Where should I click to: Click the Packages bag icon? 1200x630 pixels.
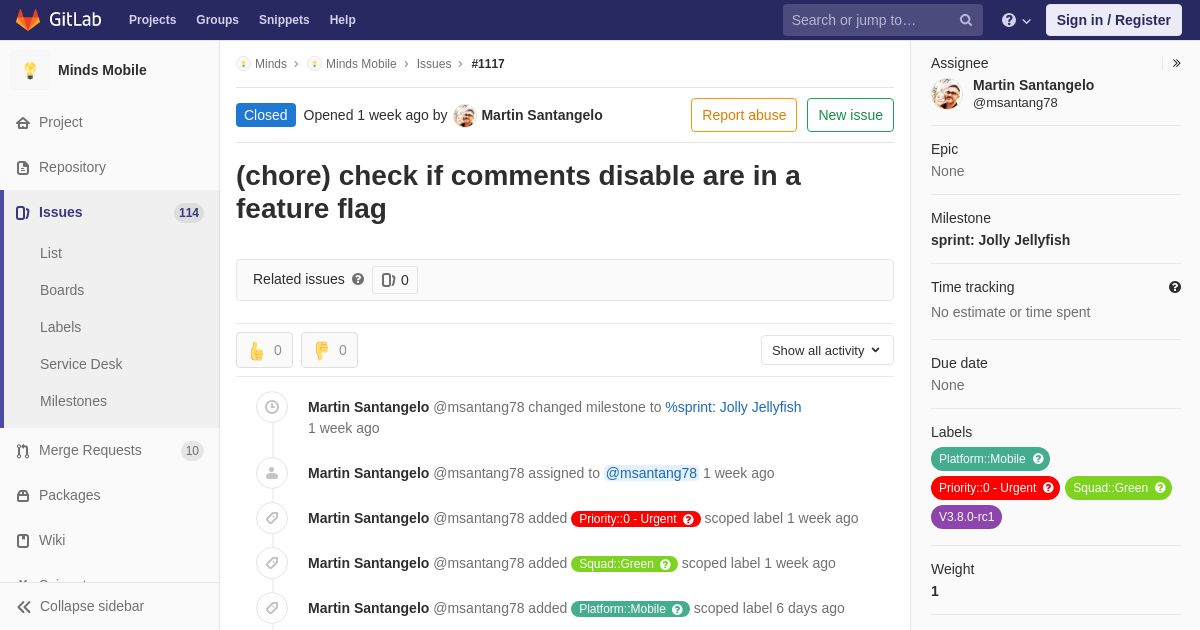(23, 496)
